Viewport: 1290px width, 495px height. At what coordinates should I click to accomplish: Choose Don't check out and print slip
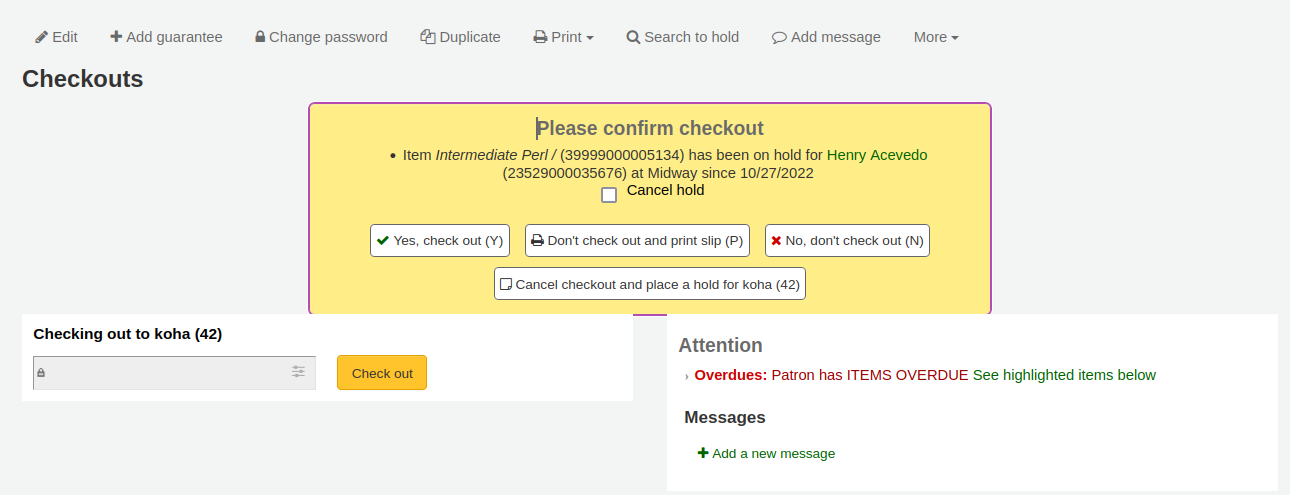[x=637, y=241]
